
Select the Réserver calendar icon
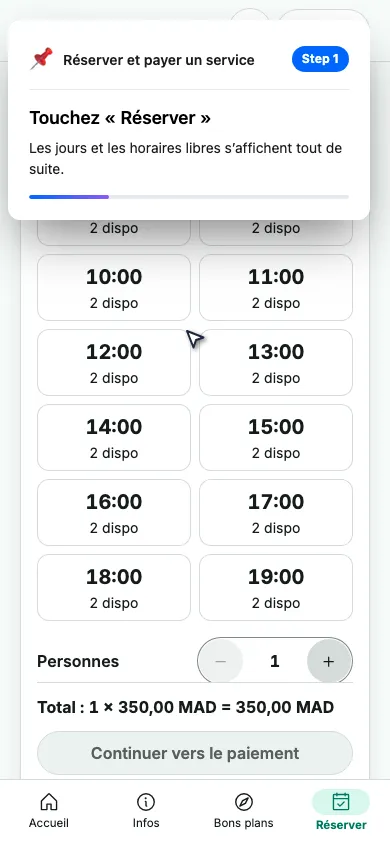pyautogui.click(x=341, y=801)
